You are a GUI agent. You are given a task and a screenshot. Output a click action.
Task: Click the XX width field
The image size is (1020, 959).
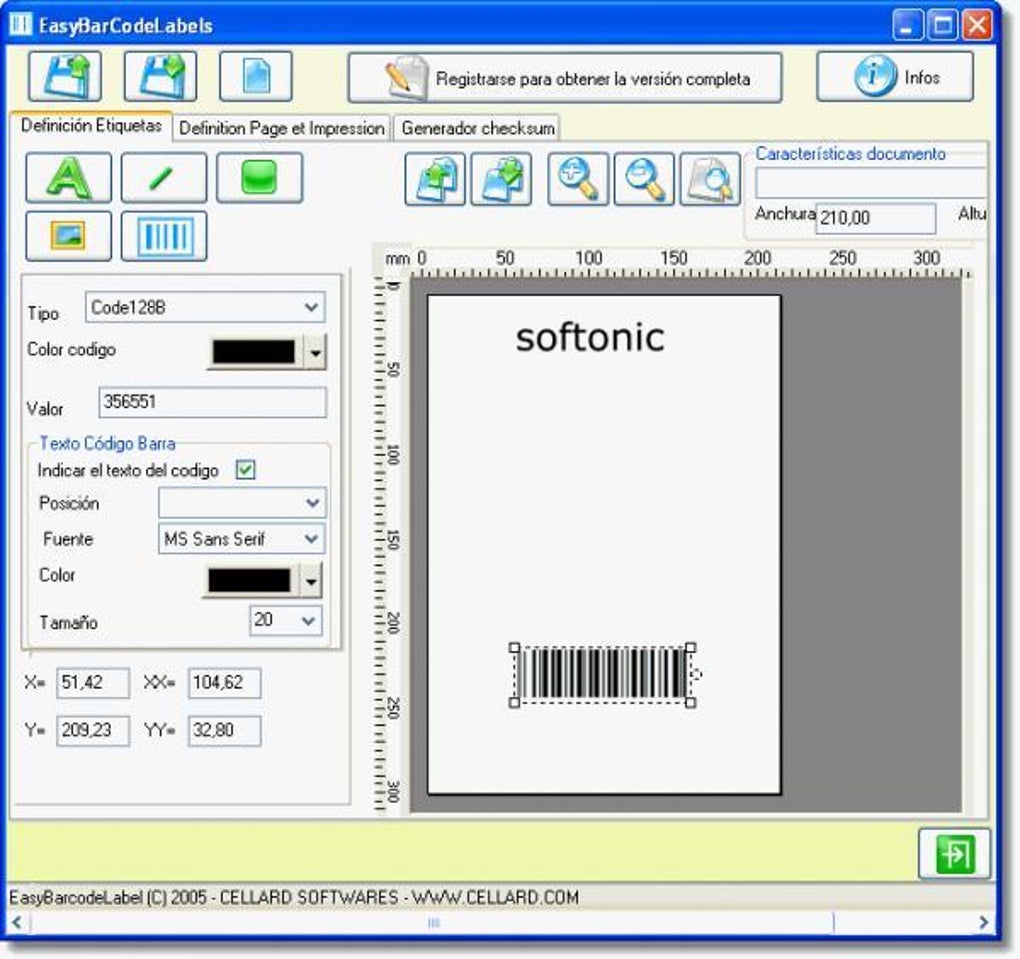pos(224,682)
